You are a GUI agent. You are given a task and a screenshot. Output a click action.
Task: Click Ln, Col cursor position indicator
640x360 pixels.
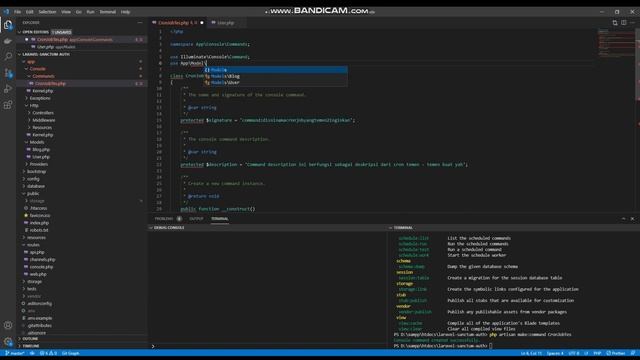531,353
